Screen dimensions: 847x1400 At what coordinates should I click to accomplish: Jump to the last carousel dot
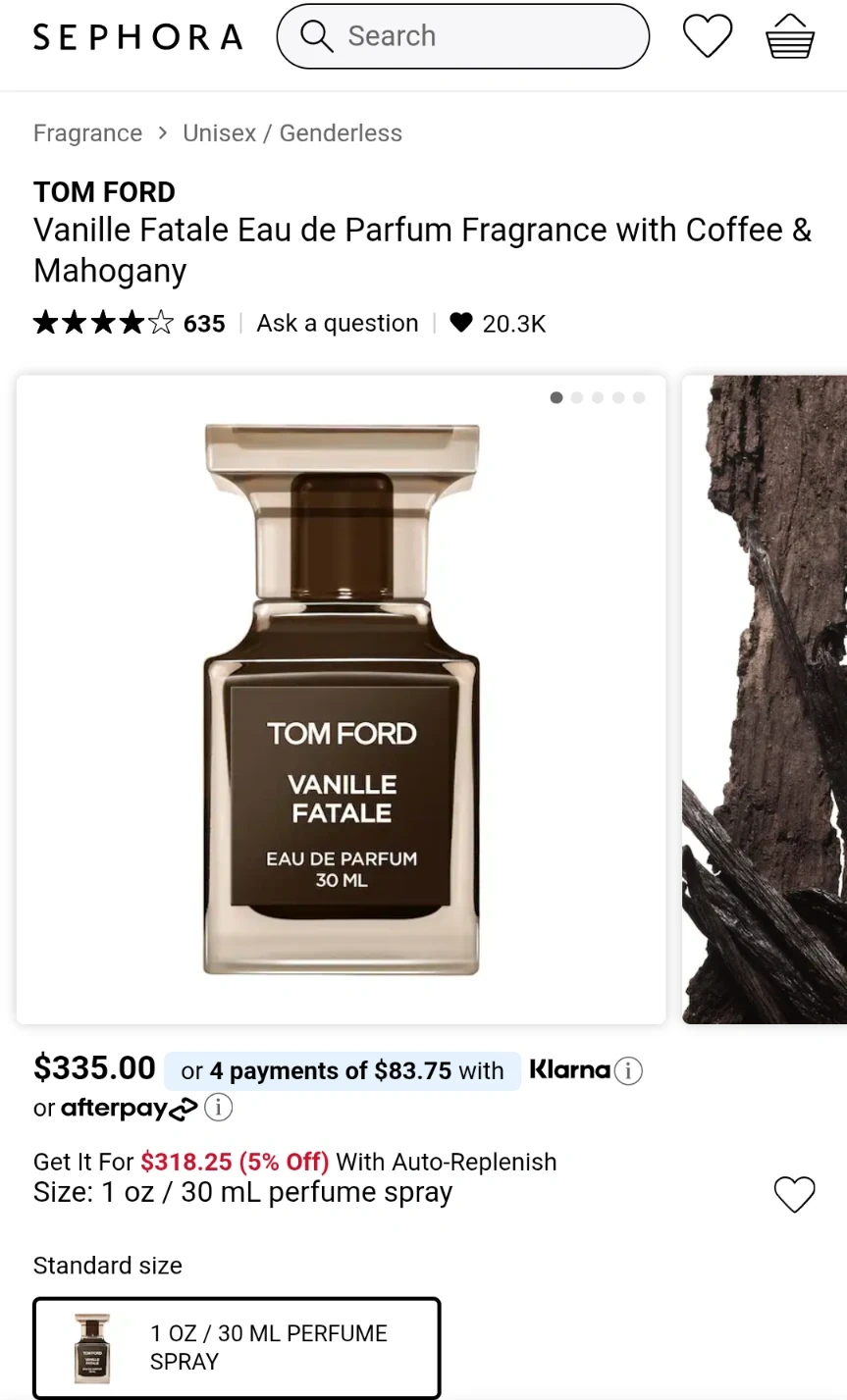click(x=639, y=397)
